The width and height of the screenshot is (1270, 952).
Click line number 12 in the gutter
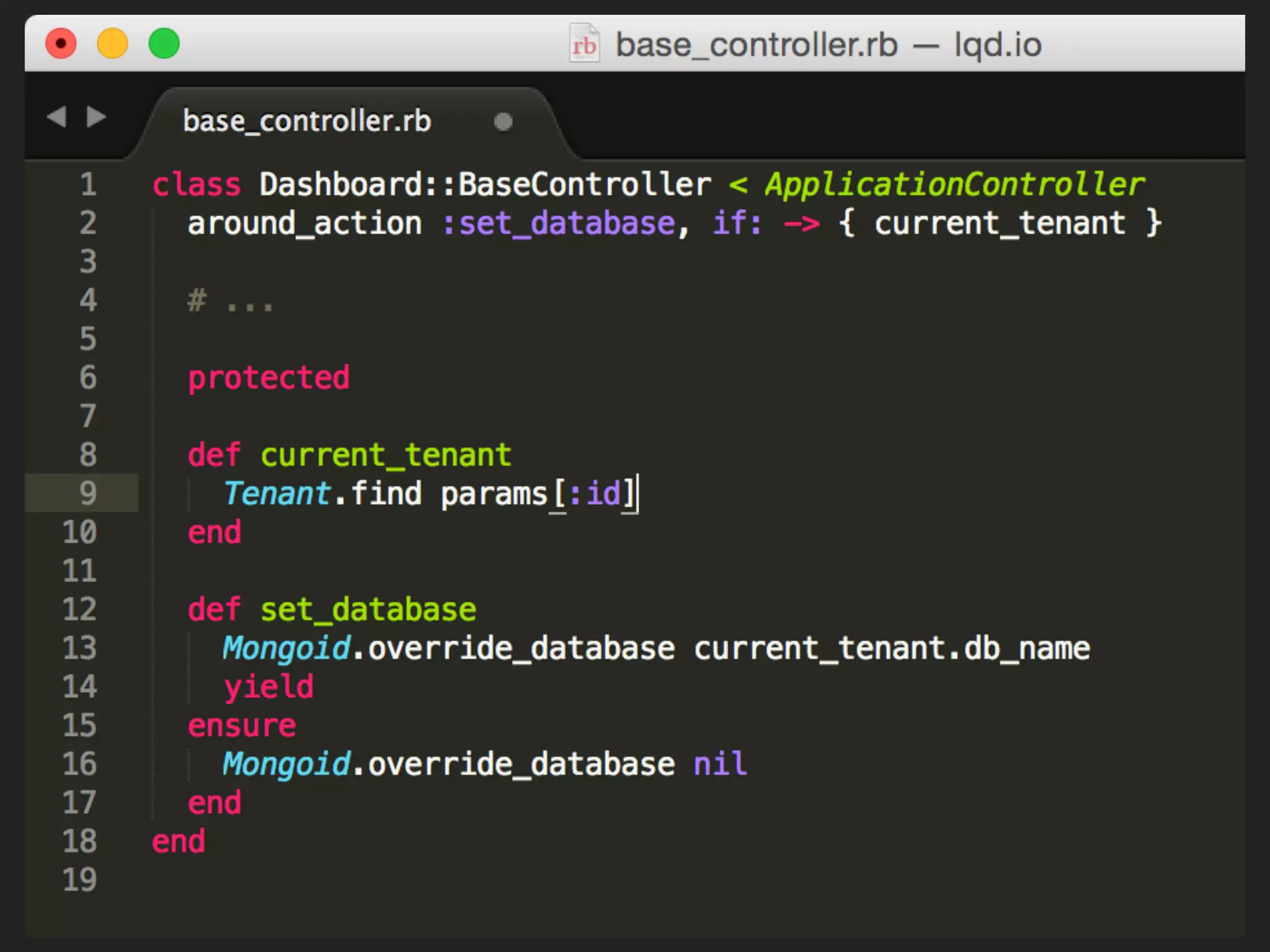pyautogui.click(x=80, y=609)
